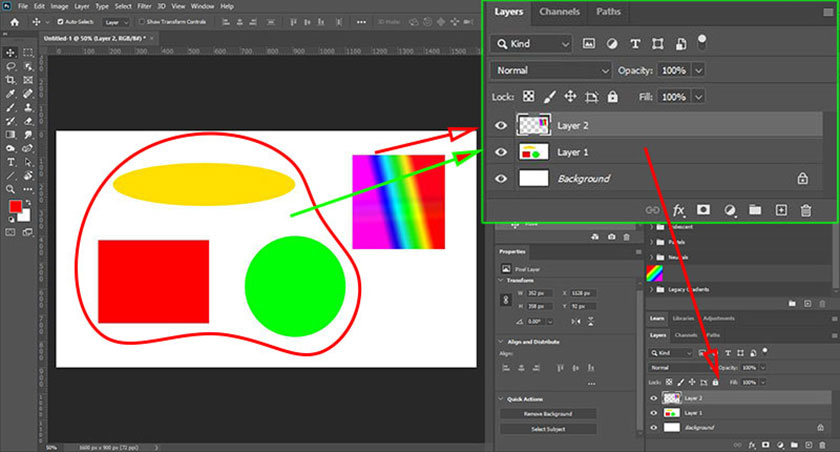
Task: Open enlarged Layers panel hamburger menu
Action: (x=828, y=12)
